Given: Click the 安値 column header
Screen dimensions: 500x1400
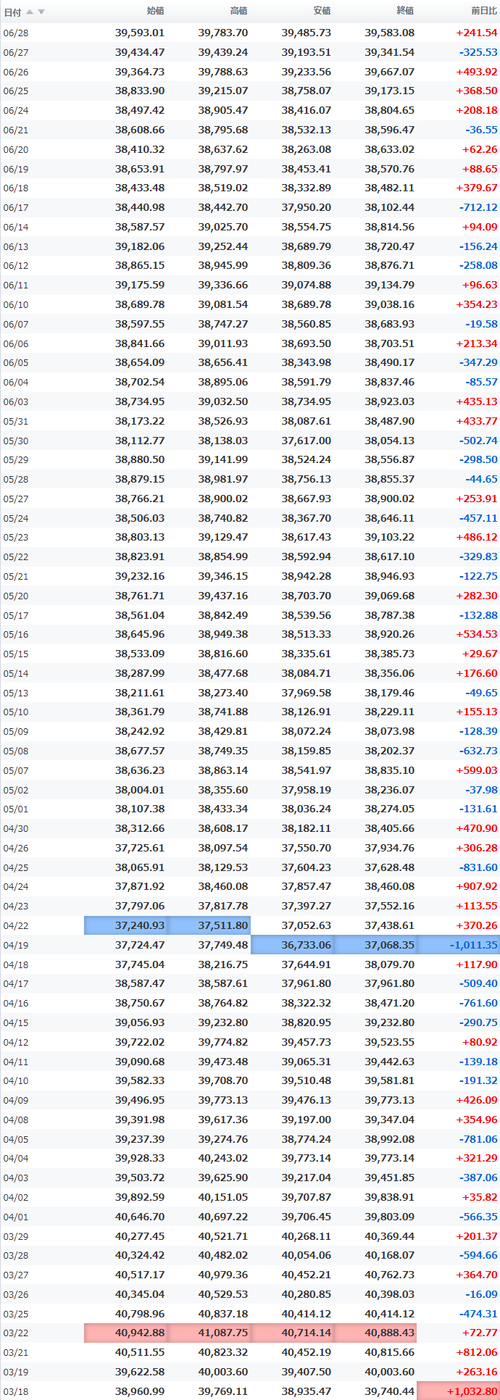Looking at the screenshot, I should 321,12.
